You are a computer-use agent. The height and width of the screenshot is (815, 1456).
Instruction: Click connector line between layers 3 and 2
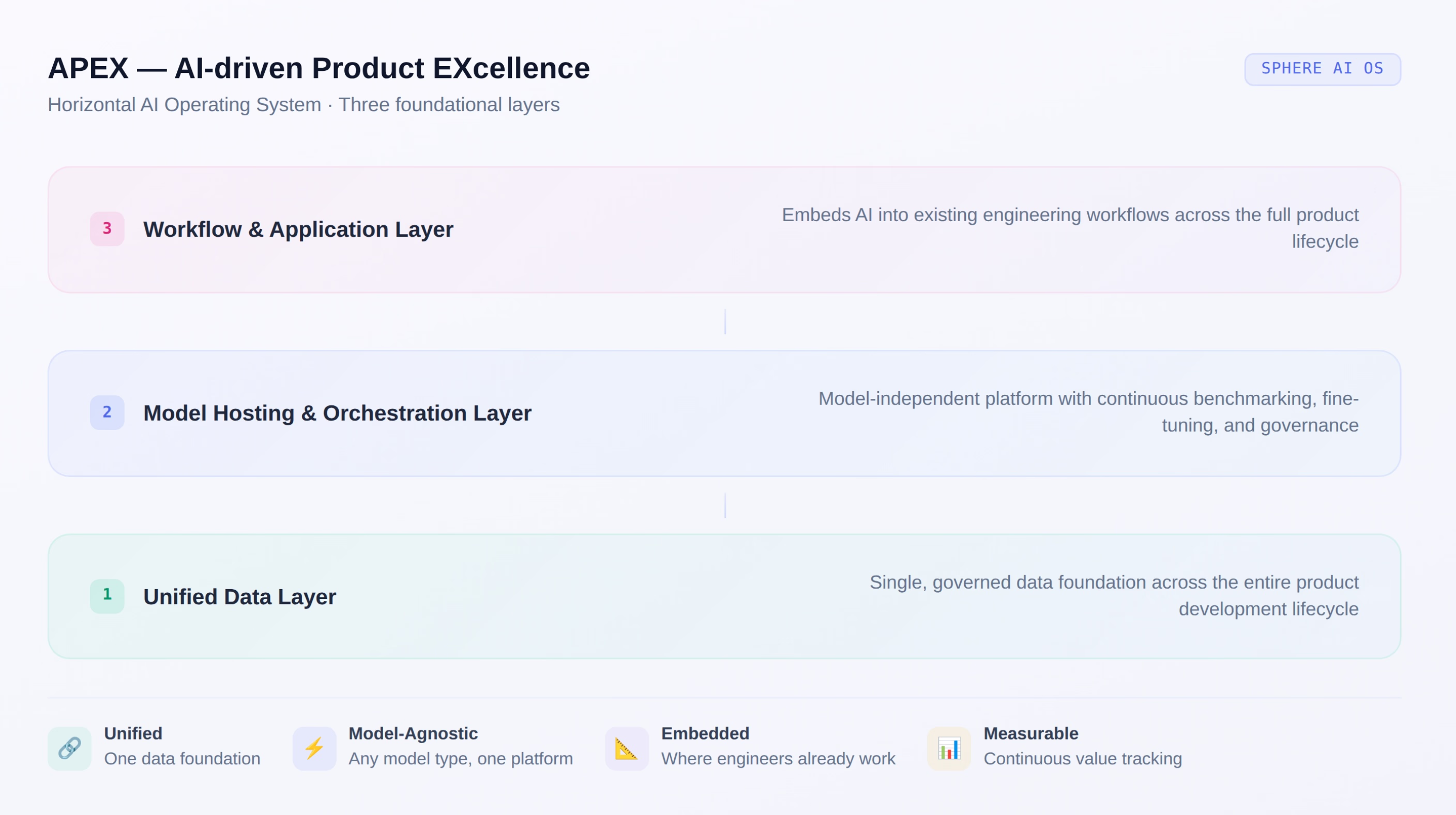tap(725, 321)
